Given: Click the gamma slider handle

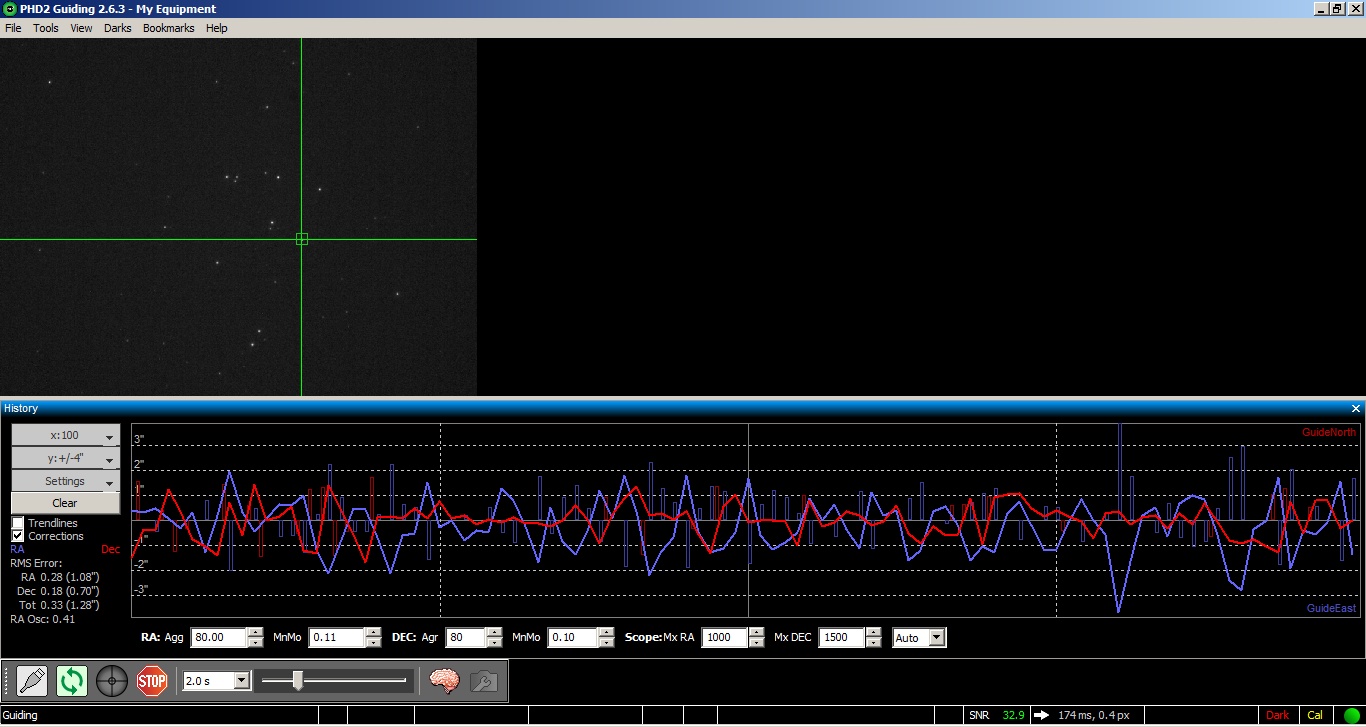Looking at the screenshot, I should 297,681.
